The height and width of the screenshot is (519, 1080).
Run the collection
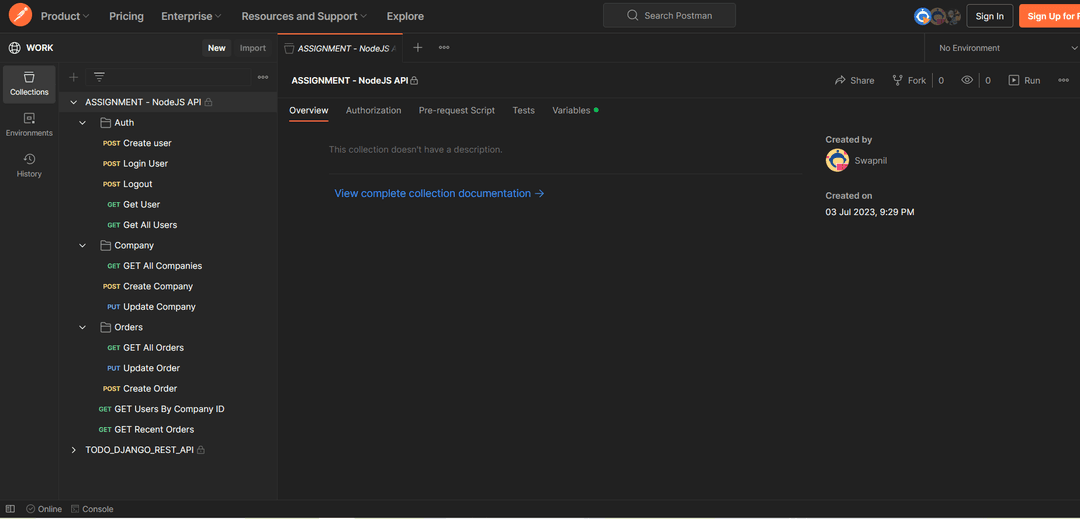pyautogui.click(x=1024, y=81)
